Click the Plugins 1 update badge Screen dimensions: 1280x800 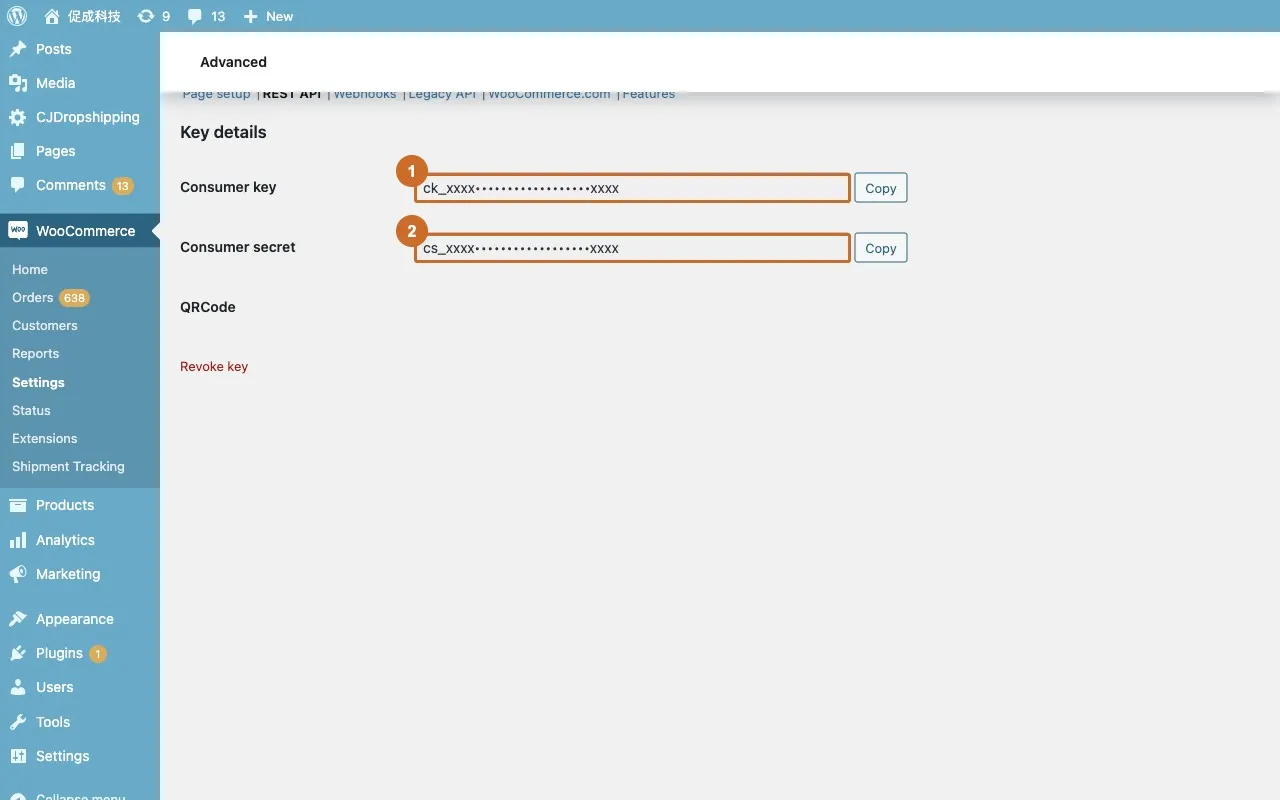[98, 654]
